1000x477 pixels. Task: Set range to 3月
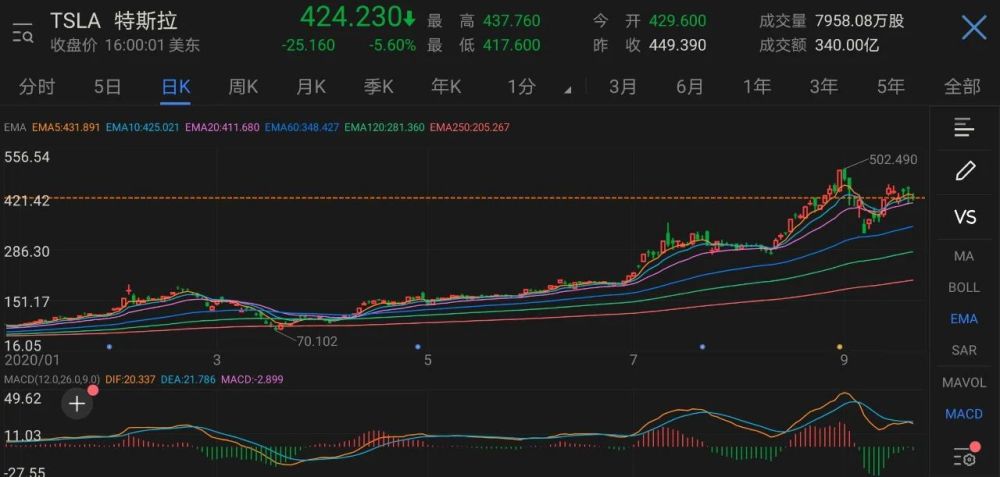coord(622,87)
